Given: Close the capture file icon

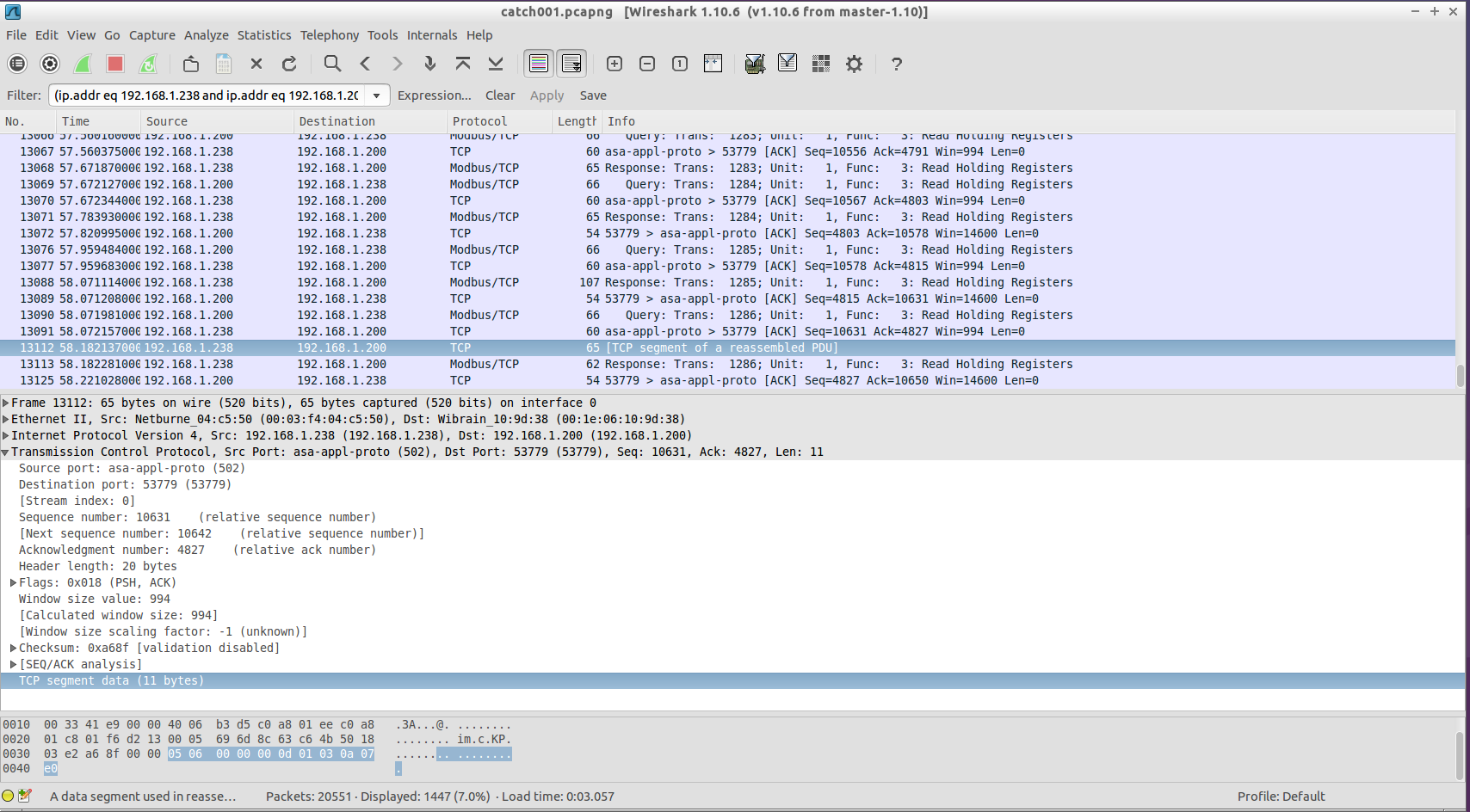Looking at the screenshot, I should click(x=256, y=64).
